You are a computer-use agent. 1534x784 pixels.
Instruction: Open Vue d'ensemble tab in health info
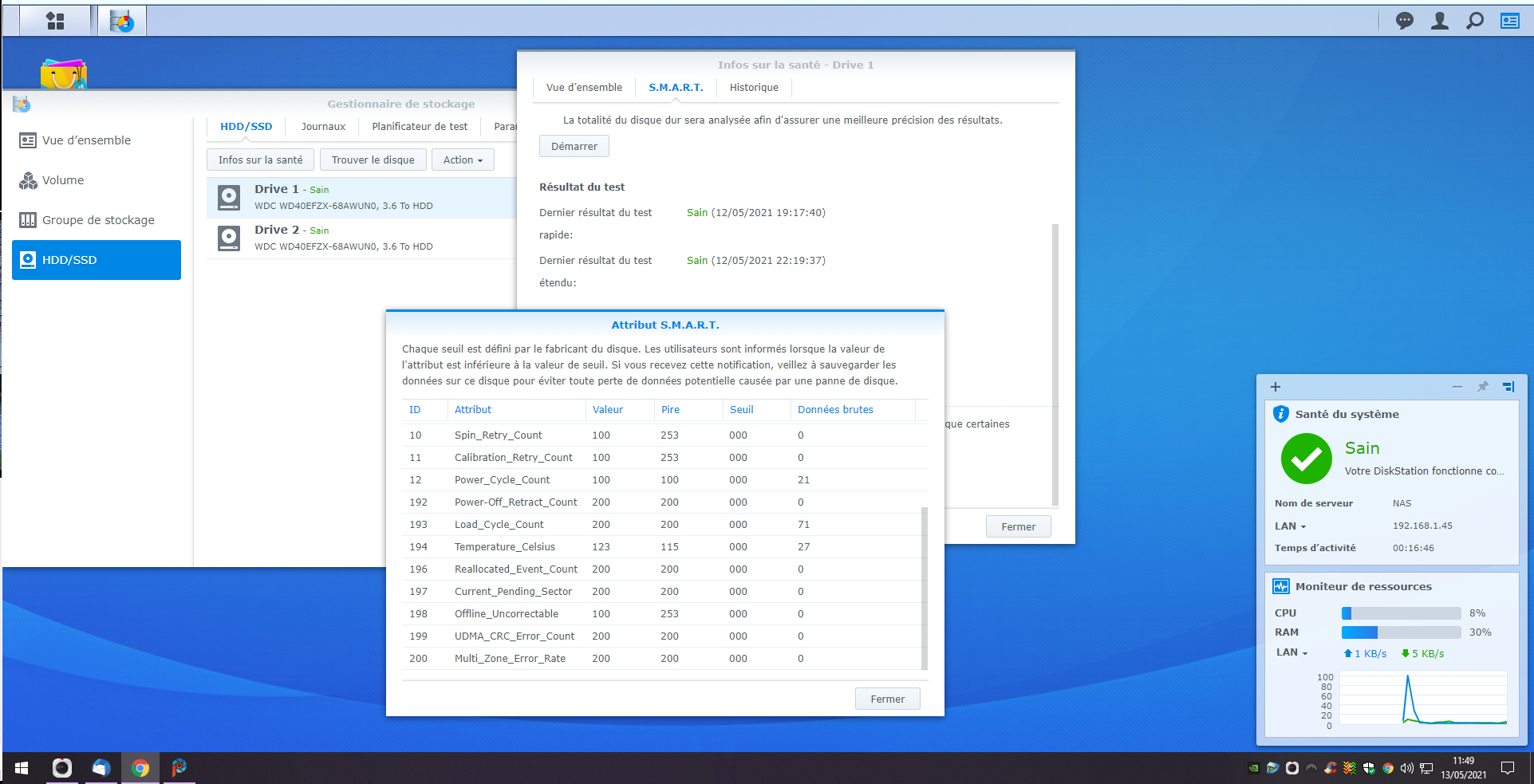coord(584,88)
